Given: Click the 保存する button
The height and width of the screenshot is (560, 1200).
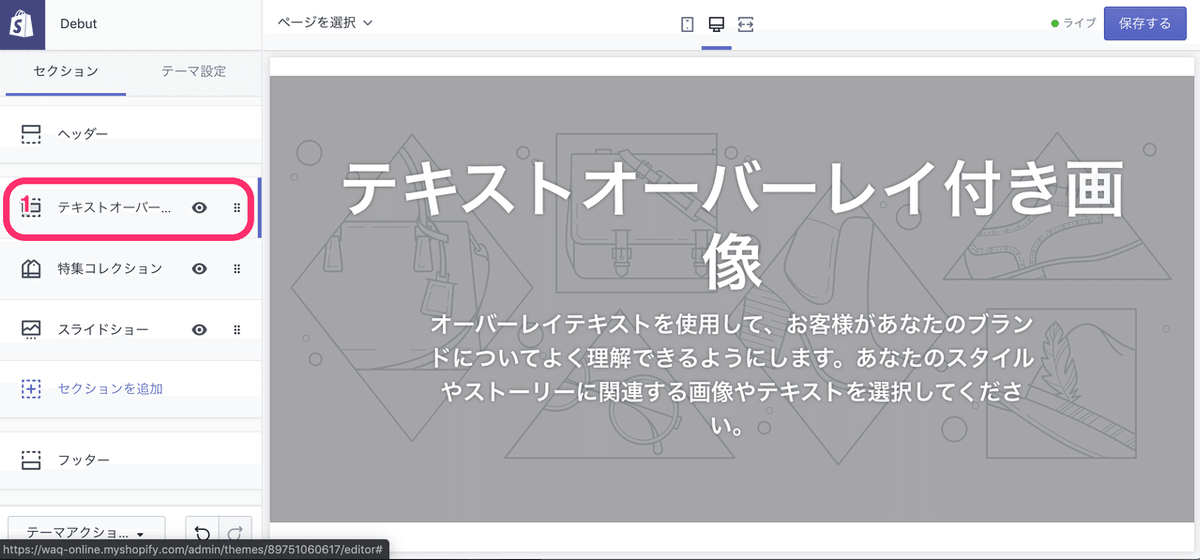Looking at the screenshot, I should pyautogui.click(x=1145, y=24).
